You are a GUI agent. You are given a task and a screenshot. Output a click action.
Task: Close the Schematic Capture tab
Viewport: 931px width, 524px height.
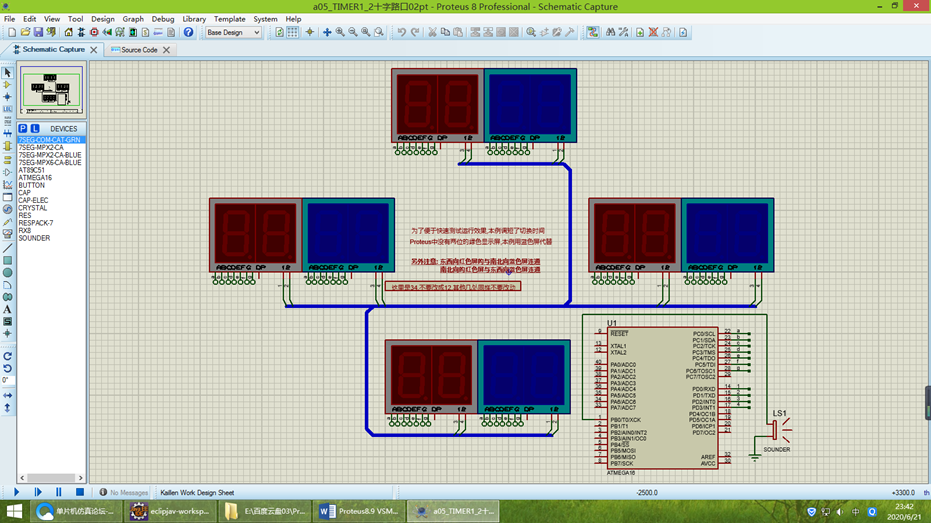[94, 50]
